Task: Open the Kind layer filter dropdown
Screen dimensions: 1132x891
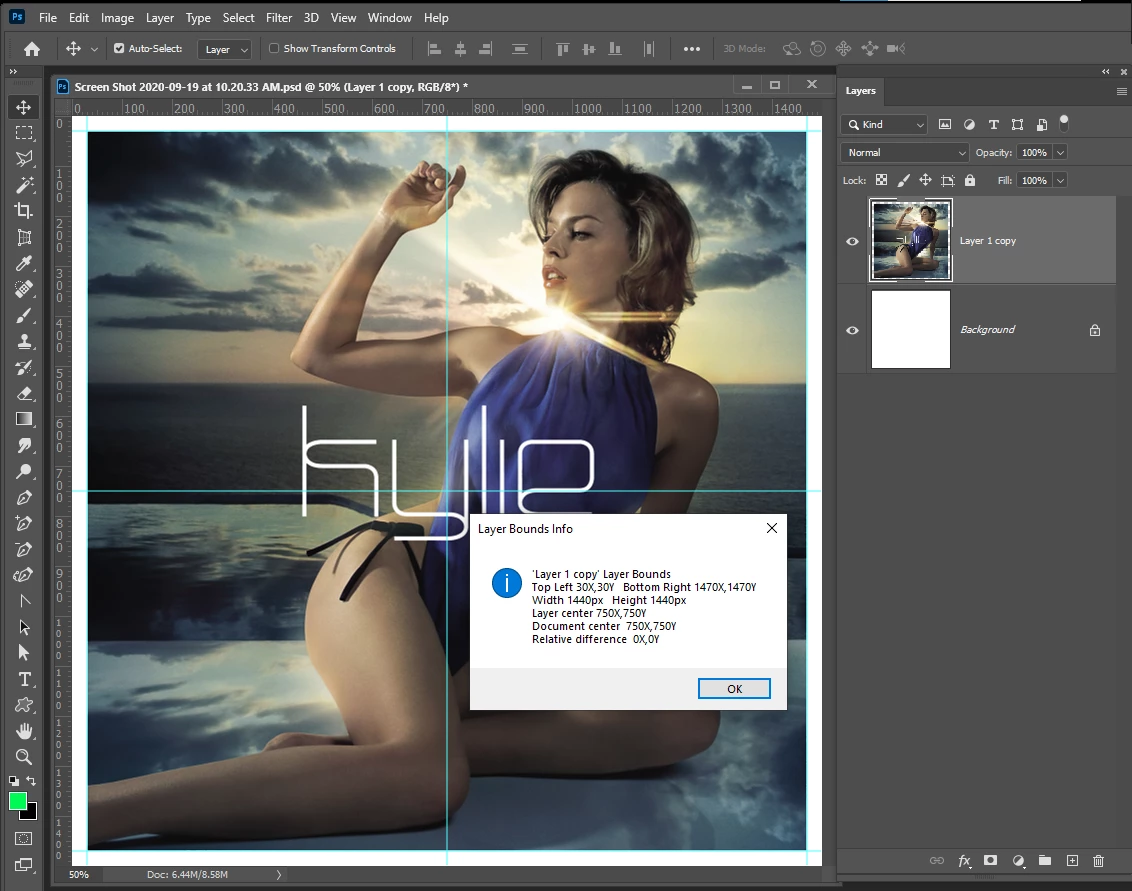Action: (885, 125)
